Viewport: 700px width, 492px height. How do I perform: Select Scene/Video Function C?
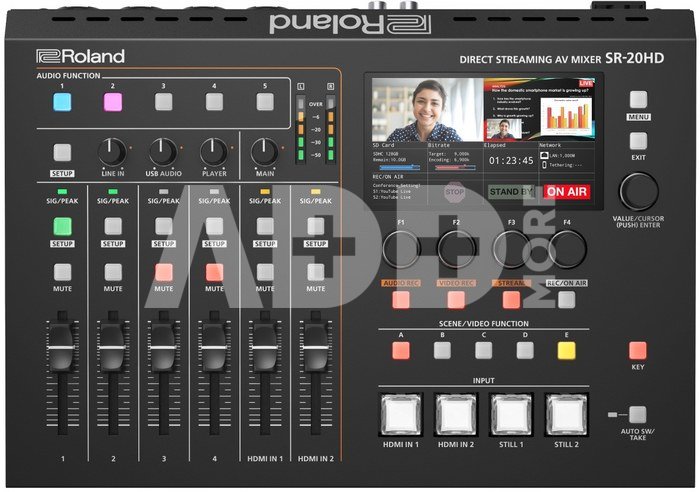[483, 350]
